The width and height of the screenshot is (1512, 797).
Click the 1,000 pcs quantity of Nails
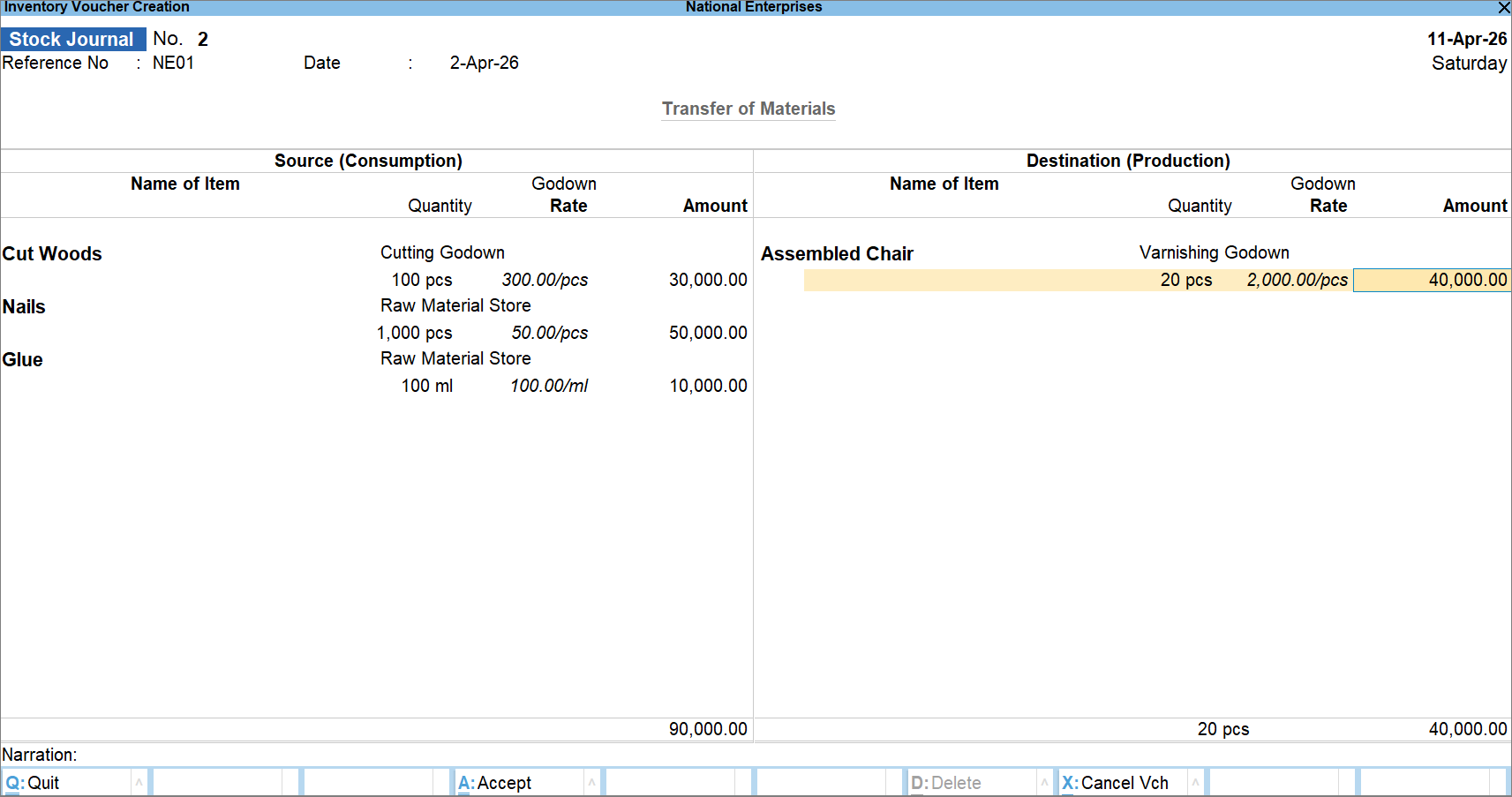414,333
